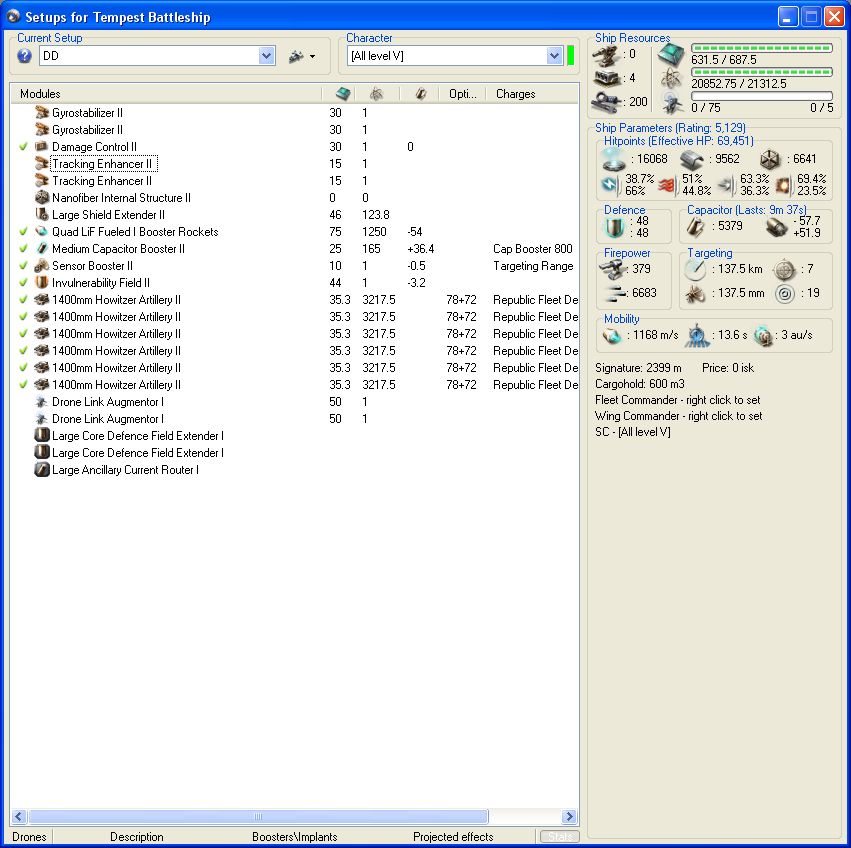Select the Large Shield Extender II row
The width and height of the screenshot is (851, 848).
[295, 215]
